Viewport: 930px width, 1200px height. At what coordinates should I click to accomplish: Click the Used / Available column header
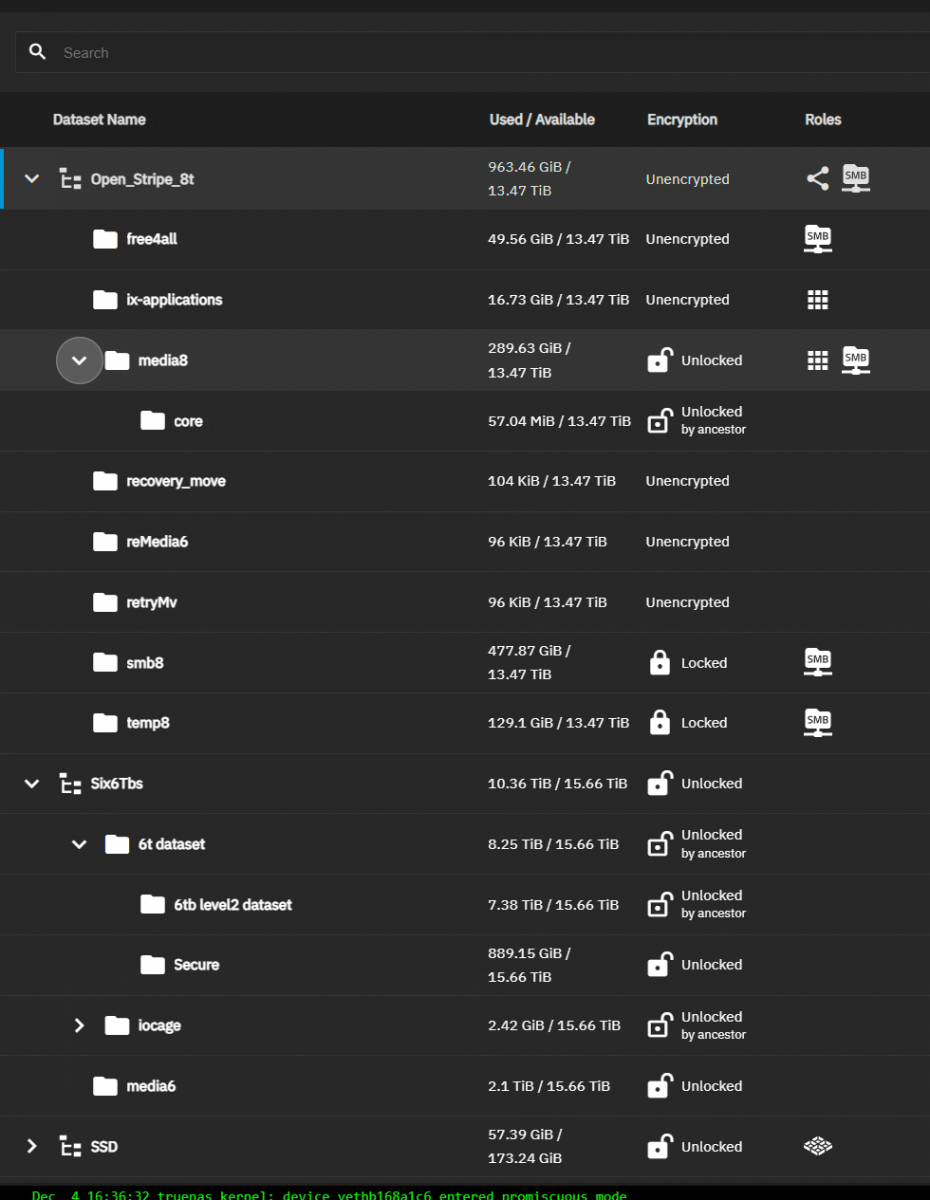[542, 119]
